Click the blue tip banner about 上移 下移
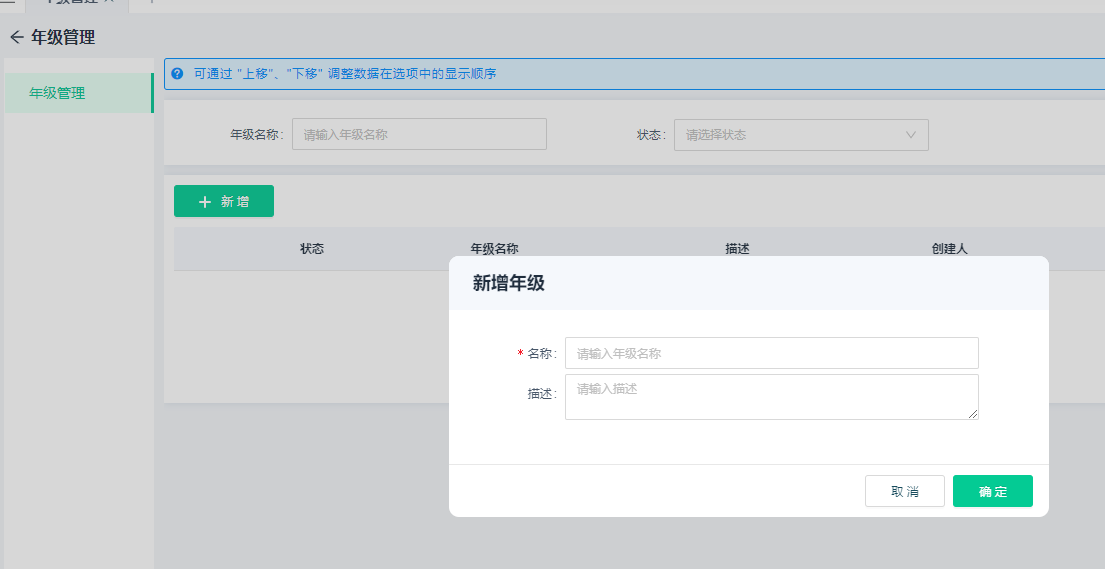Image resolution: width=1105 pixels, height=569 pixels. tap(600, 73)
